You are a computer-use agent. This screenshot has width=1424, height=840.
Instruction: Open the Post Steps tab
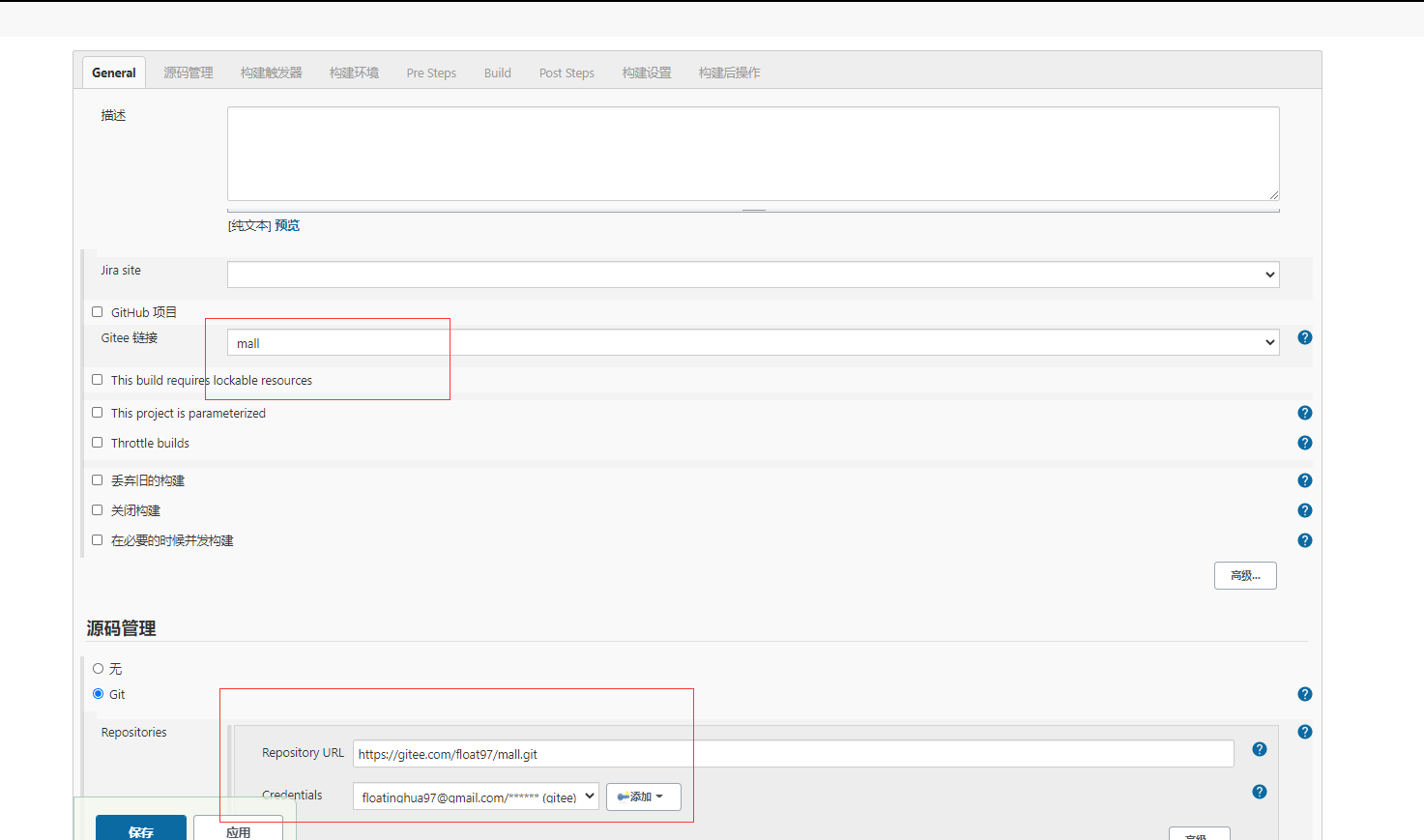567,72
